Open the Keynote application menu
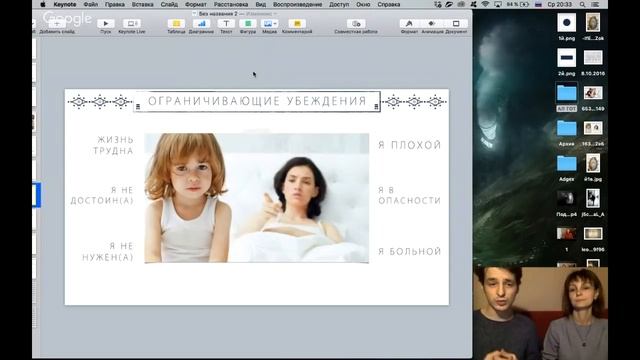 (64, 4)
